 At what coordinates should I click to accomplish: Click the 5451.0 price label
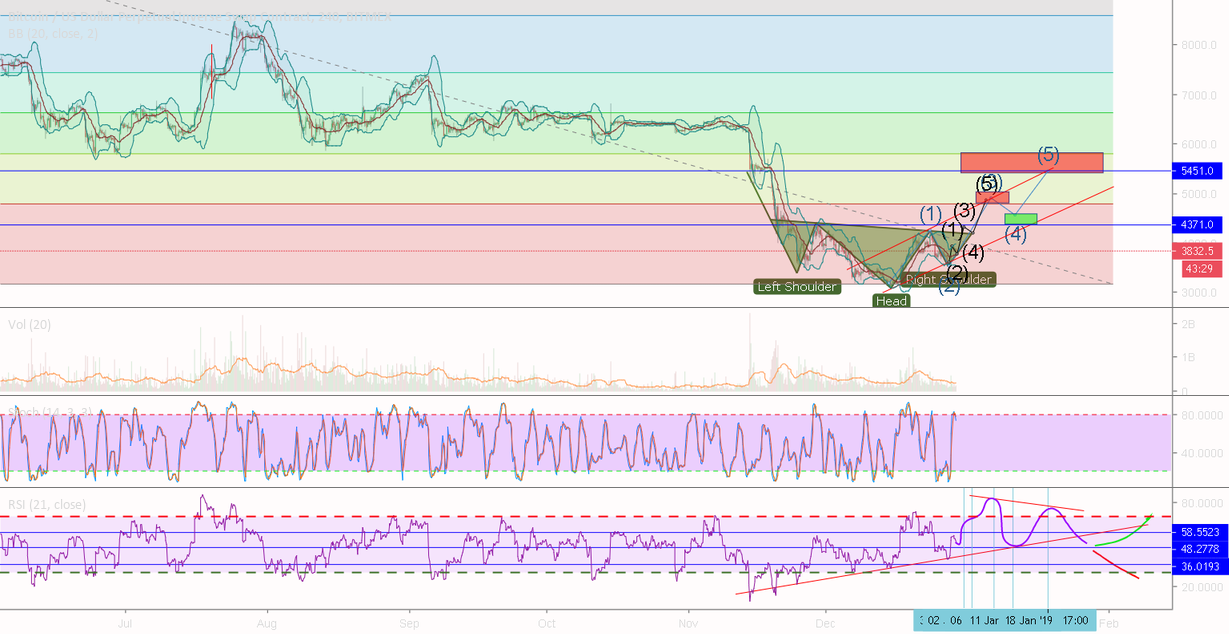1196,171
